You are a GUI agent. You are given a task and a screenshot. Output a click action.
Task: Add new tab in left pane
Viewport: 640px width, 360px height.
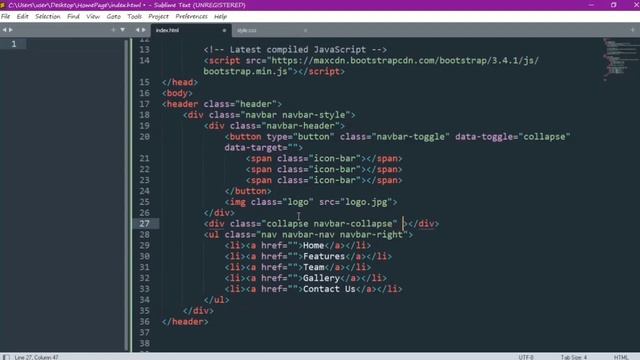coord(113,30)
